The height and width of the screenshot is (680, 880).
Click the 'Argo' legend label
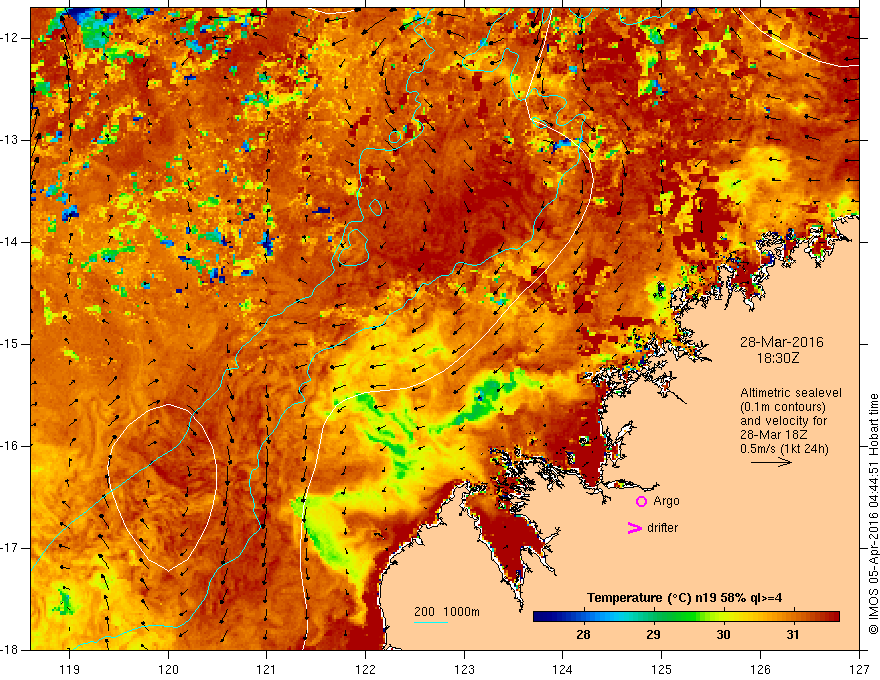click(x=666, y=501)
